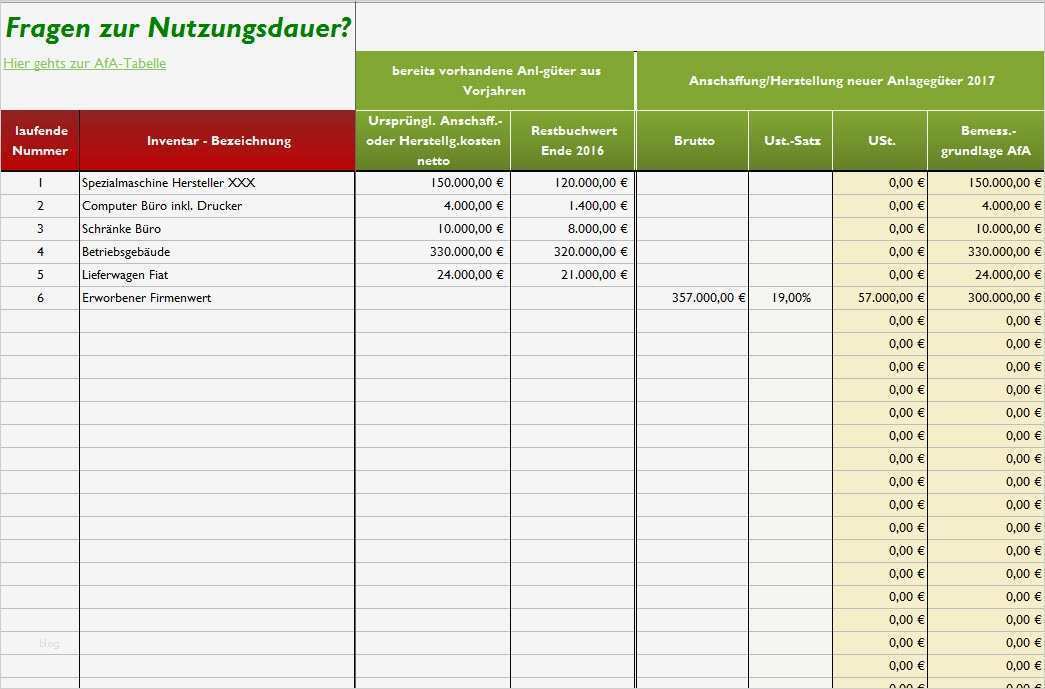Select the 'Bemess.-grundlage AfA' header

pyautogui.click(x=986, y=141)
